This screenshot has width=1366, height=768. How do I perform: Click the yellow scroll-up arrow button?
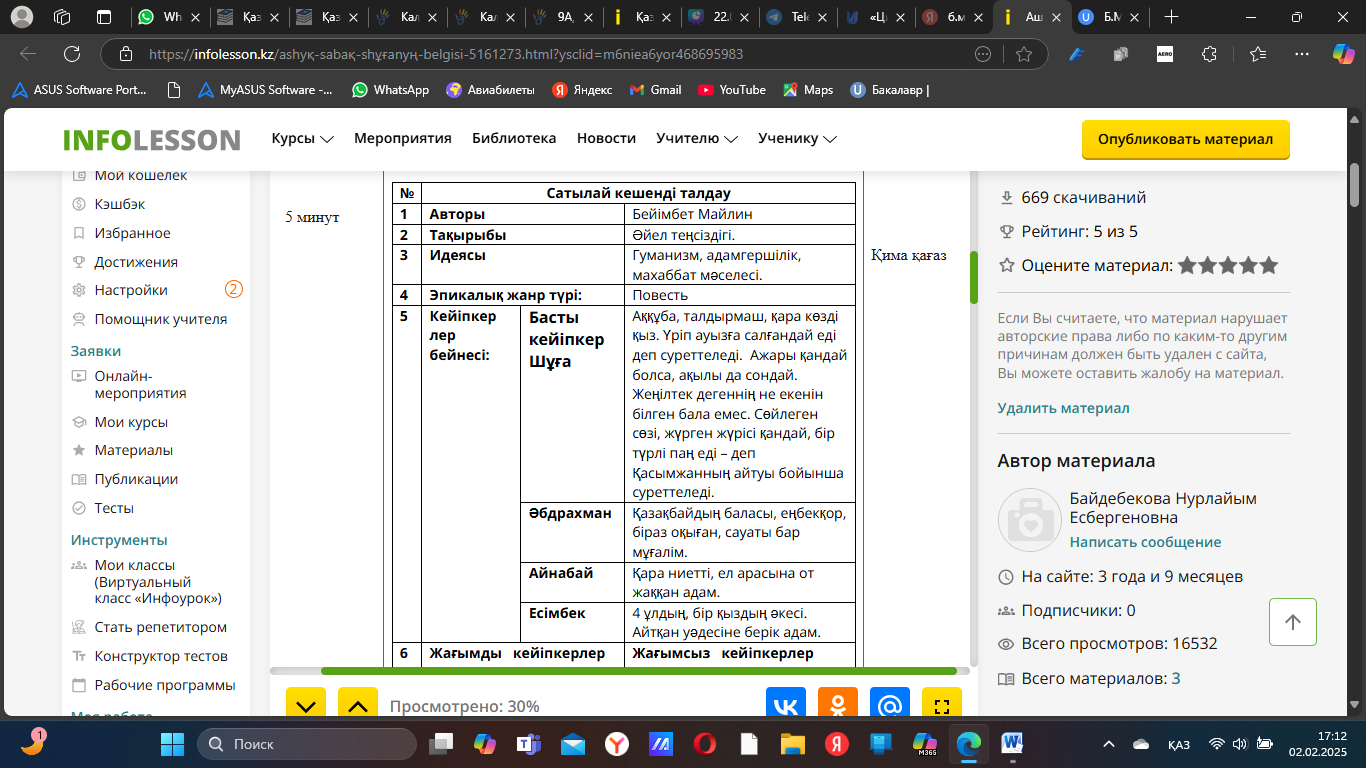point(358,705)
